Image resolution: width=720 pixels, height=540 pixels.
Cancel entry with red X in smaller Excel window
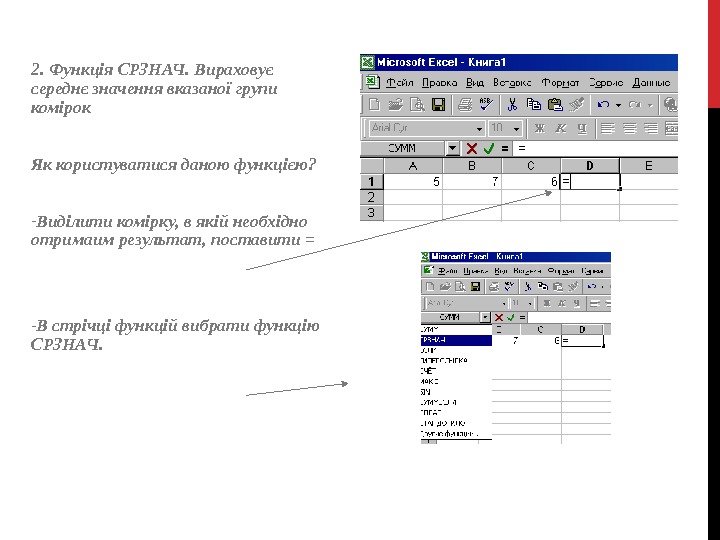tap(499, 317)
